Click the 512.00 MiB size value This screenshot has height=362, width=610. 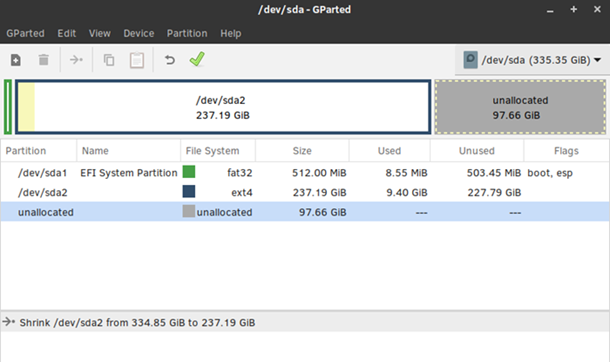(x=319, y=173)
